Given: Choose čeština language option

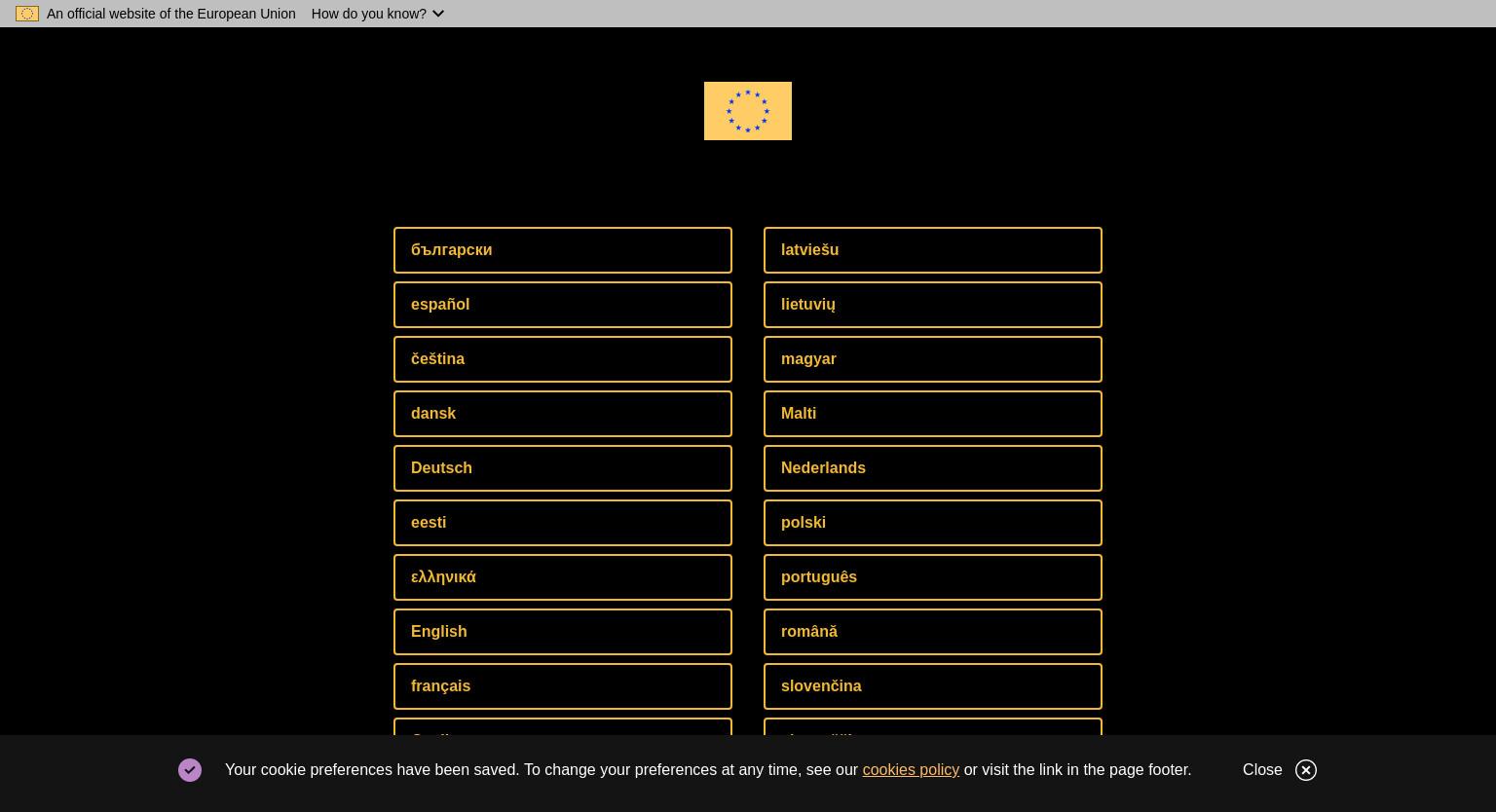Looking at the screenshot, I should (x=563, y=359).
